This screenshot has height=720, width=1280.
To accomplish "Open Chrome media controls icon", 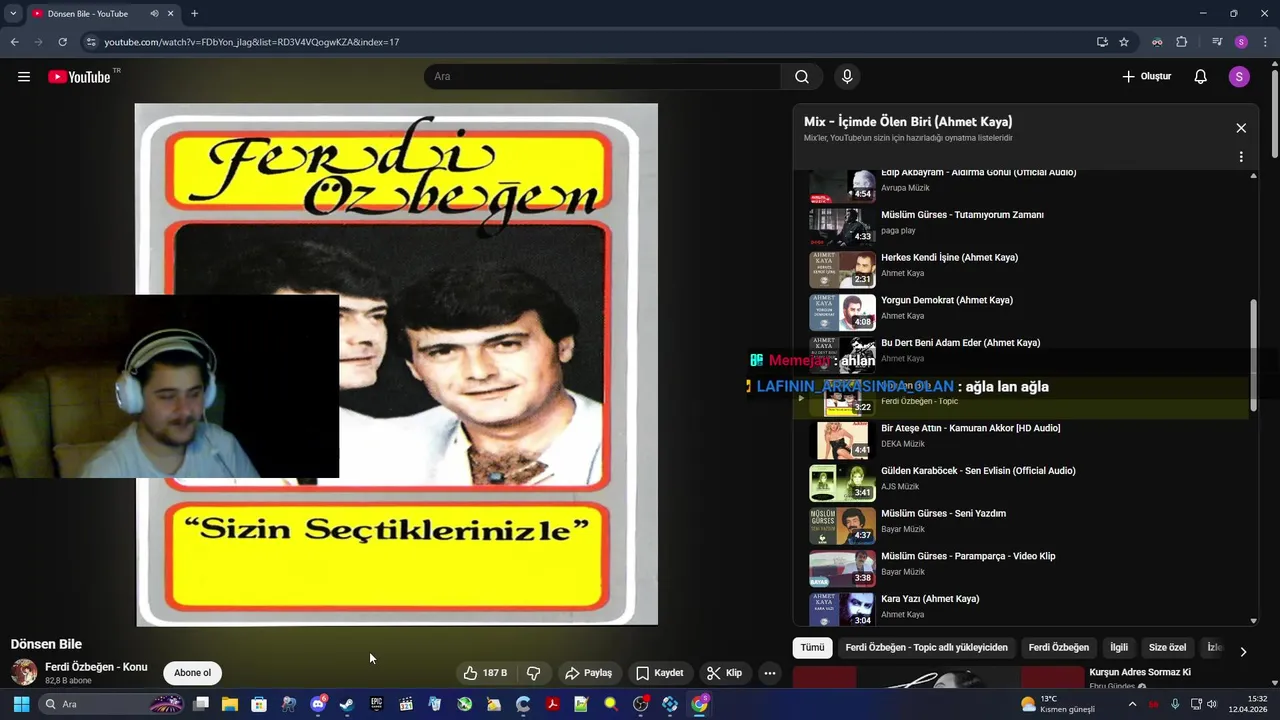I will tap(1217, 42).
